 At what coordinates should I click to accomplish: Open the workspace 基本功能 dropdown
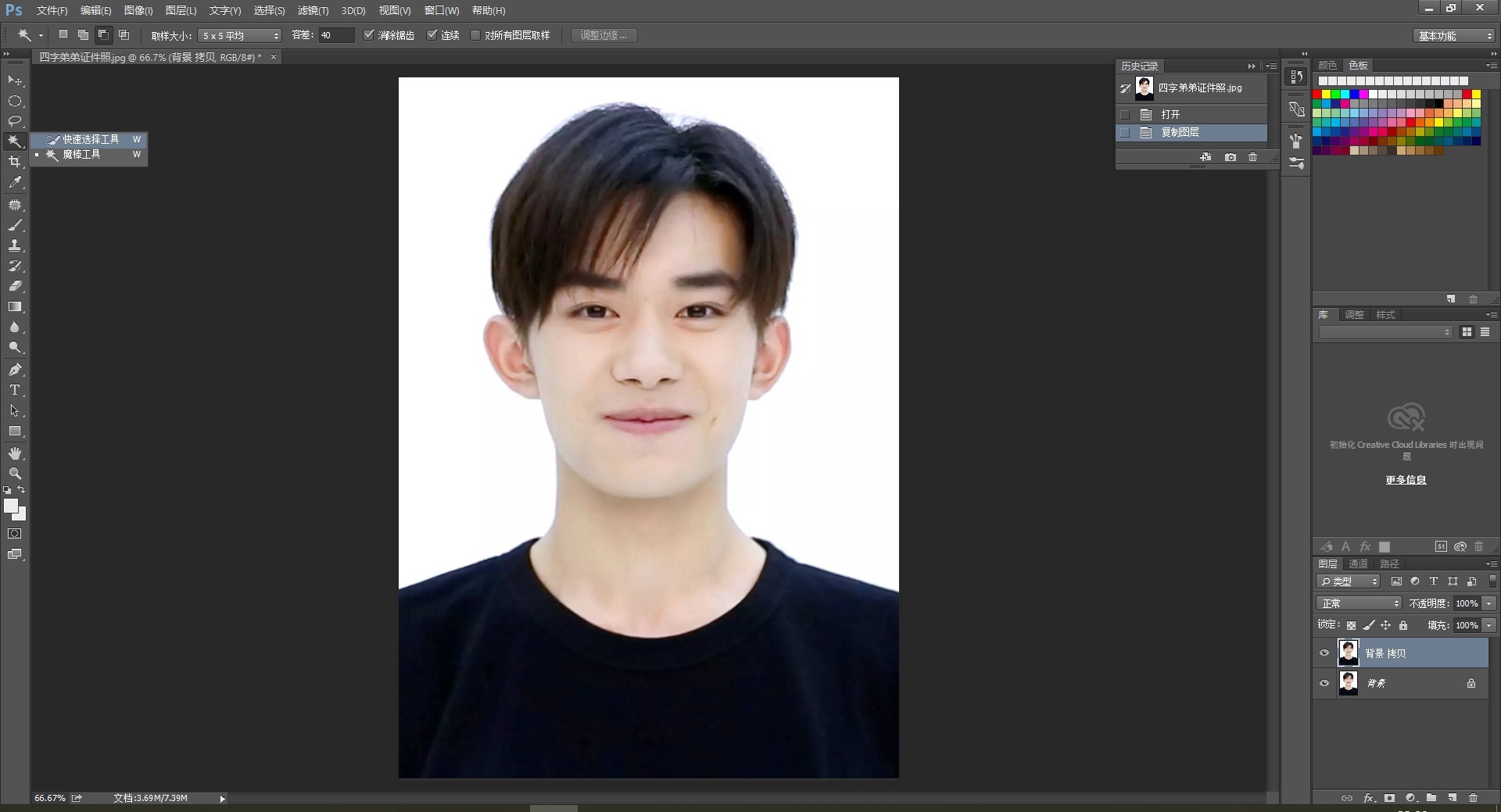(x=1454, y=36)
